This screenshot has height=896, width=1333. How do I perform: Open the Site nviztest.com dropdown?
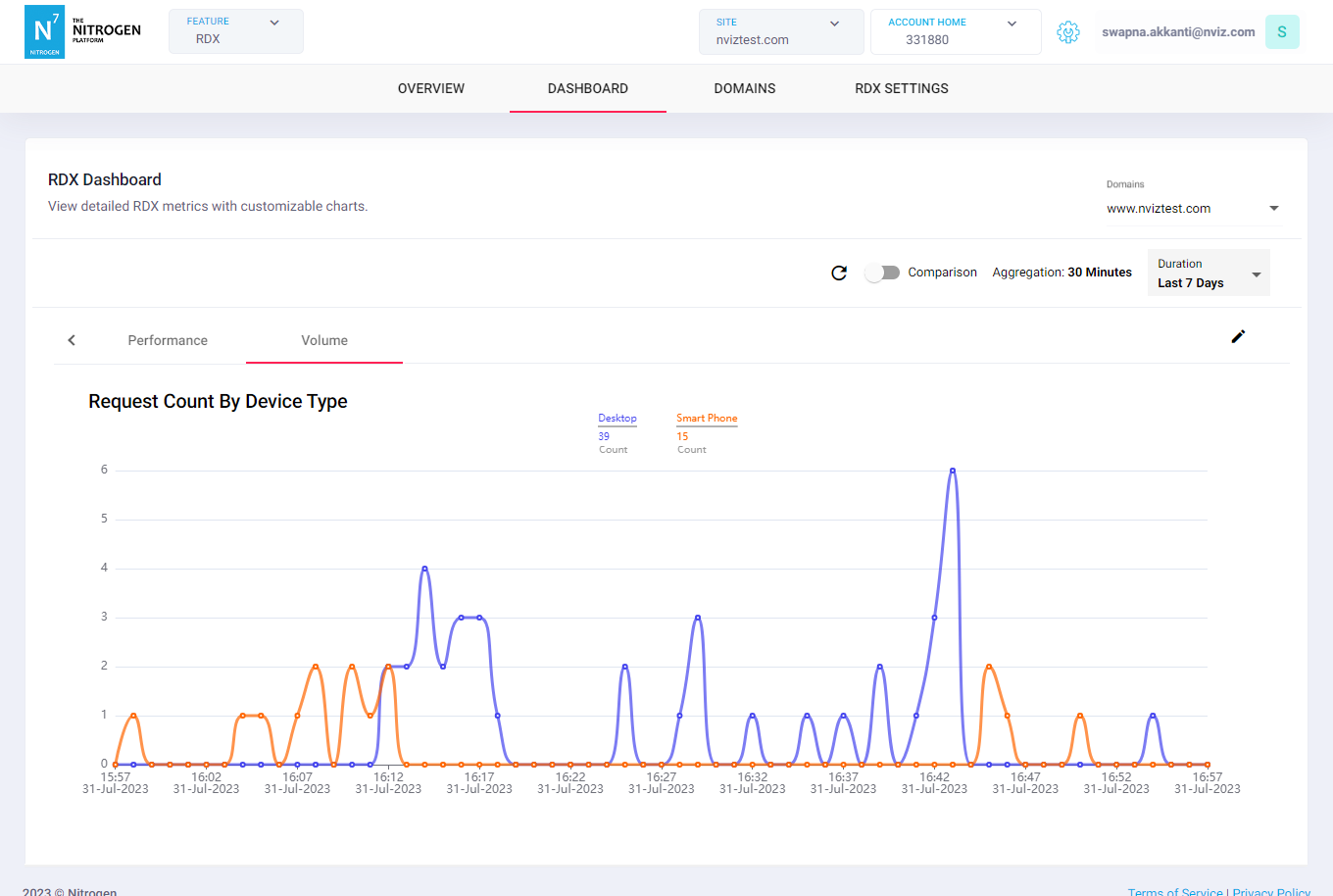(780, 31)
